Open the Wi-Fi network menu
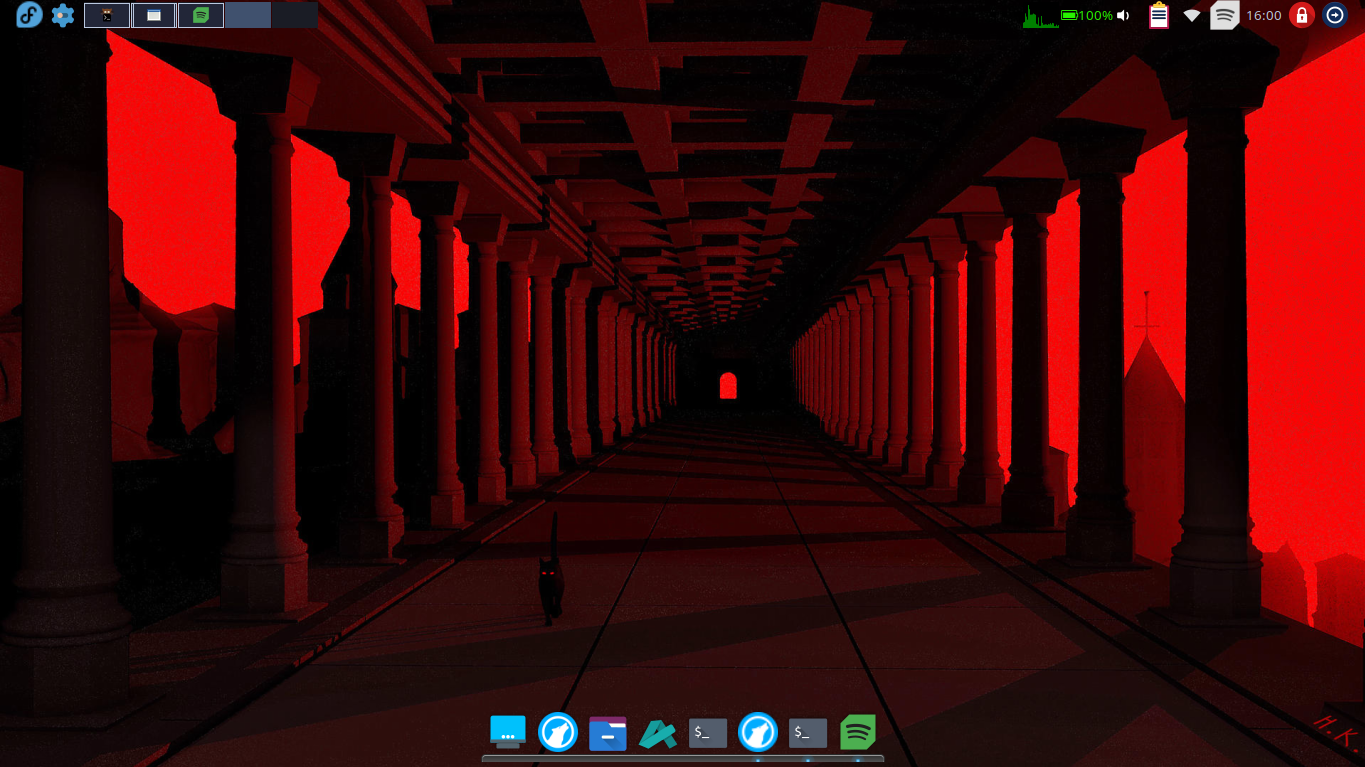Viewport: 1365px width, 767px height. pyautogui.click(x=1191, y=16)
